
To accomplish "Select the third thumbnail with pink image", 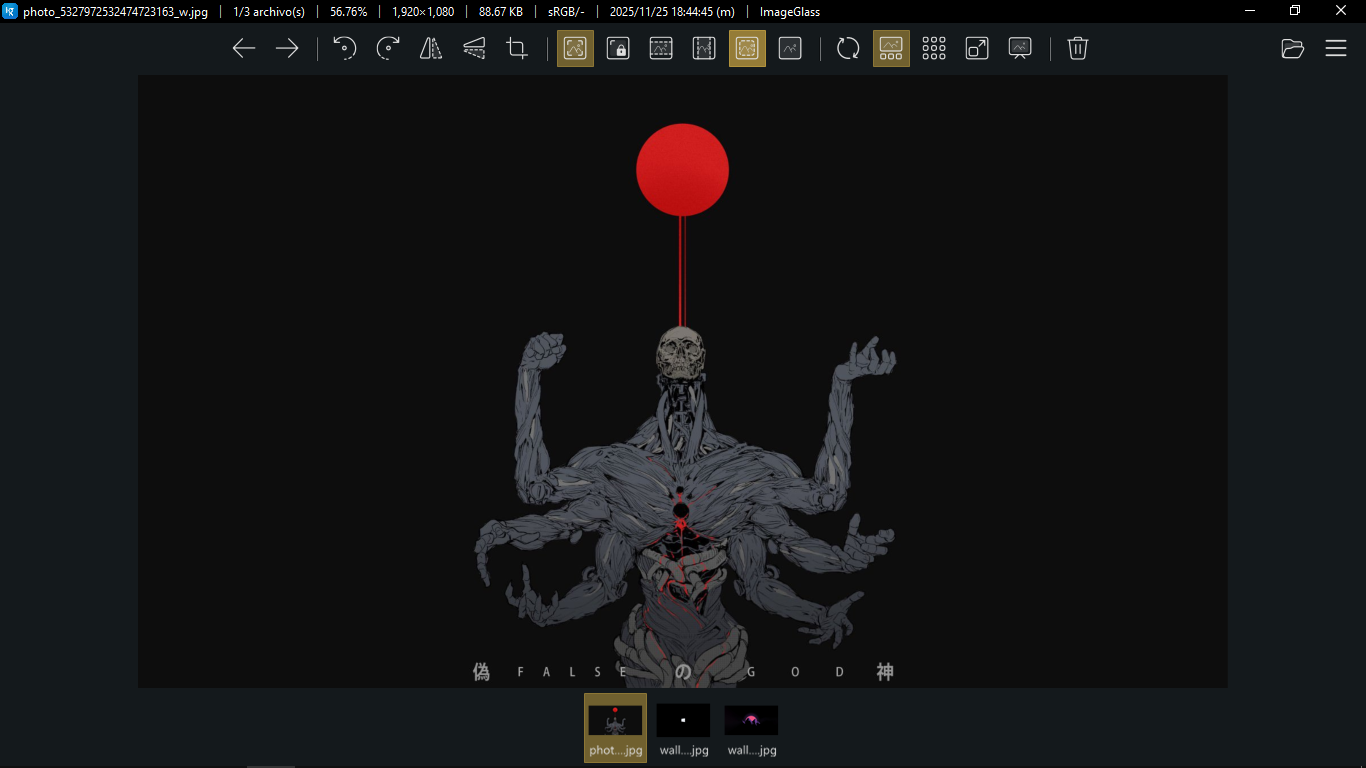I will (x=751, y=727).
